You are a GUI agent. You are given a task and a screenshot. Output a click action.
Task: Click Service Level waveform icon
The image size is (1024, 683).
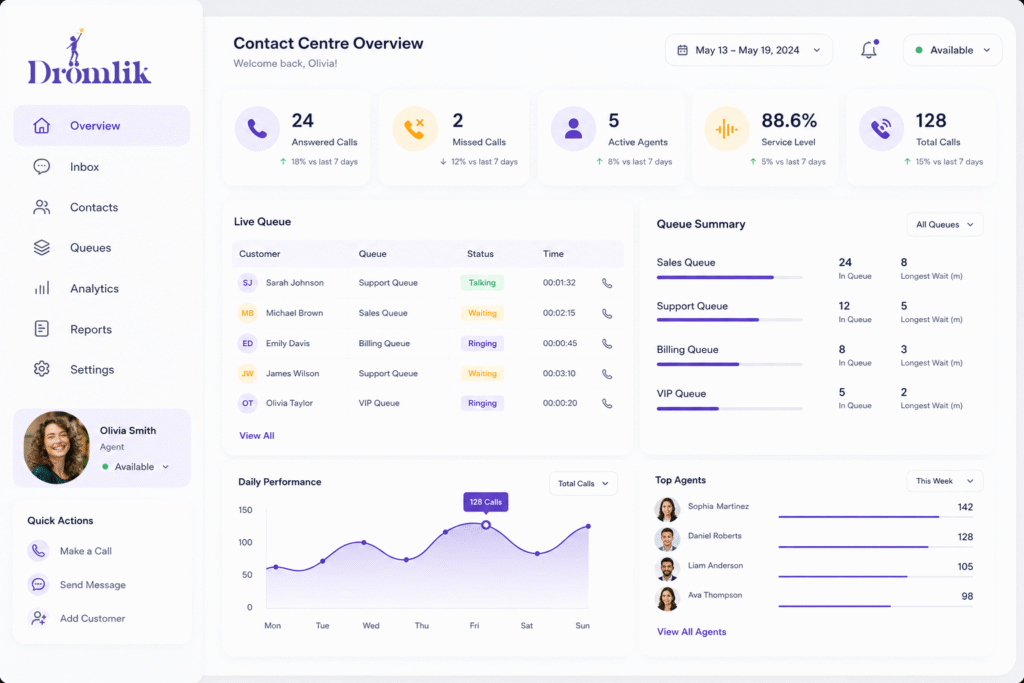pyautogui.click(x=726, y=129)
